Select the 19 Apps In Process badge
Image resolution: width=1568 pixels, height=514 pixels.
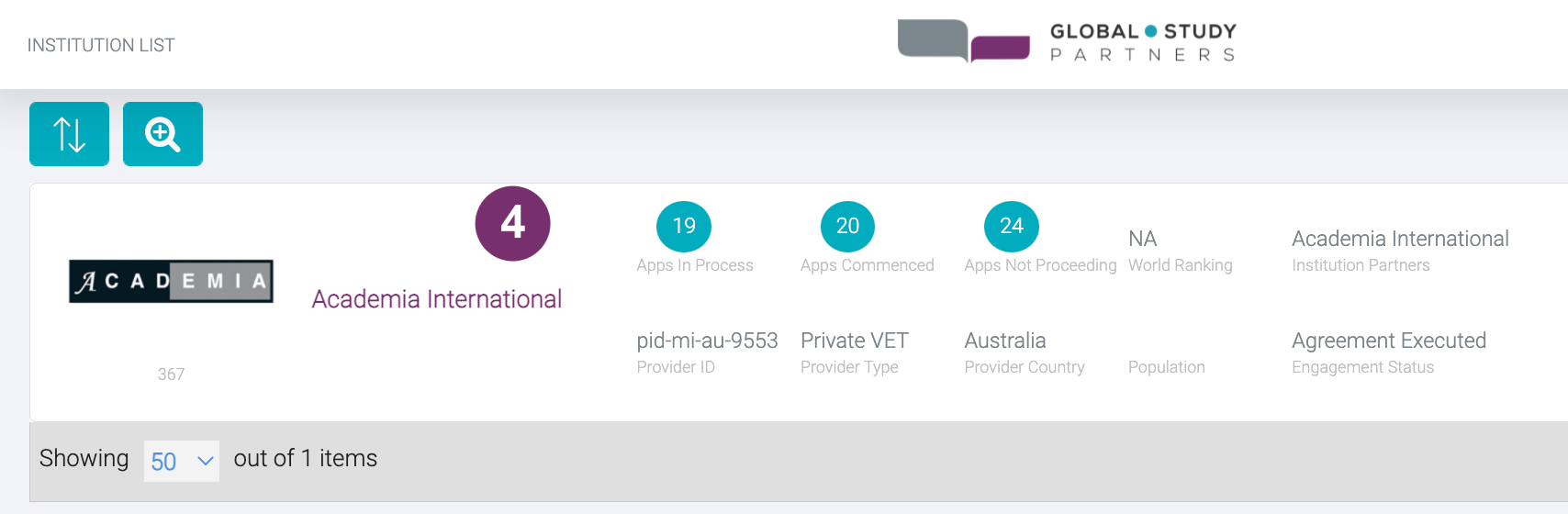point(684,226)
